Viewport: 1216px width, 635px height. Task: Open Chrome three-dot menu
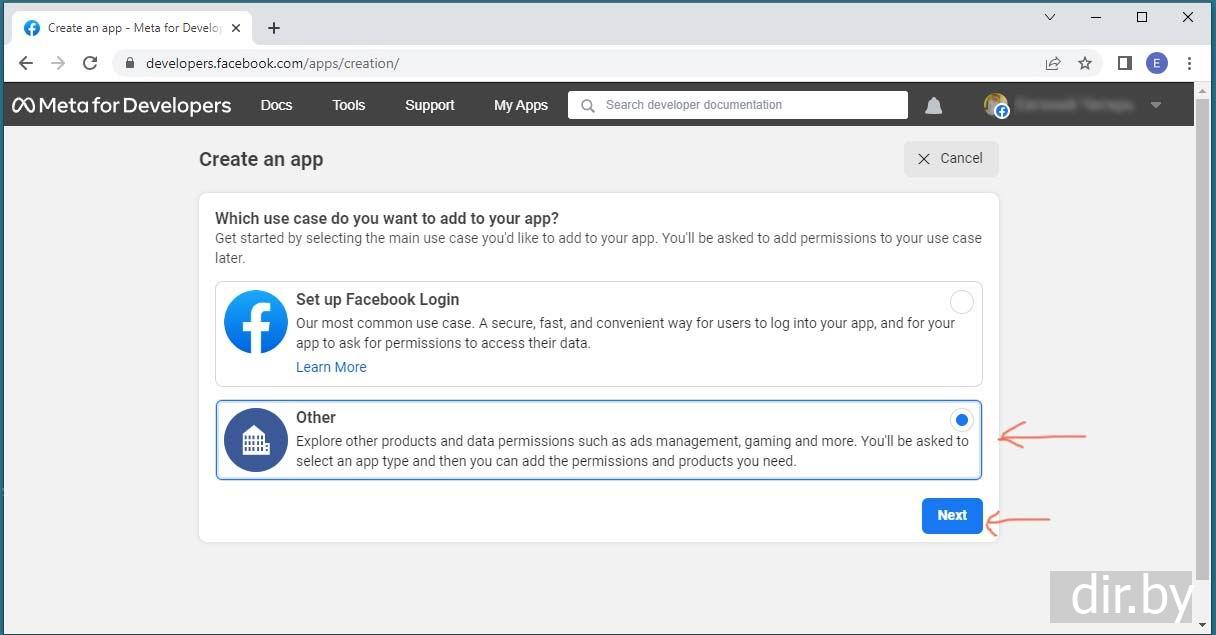pos(1189,63)
